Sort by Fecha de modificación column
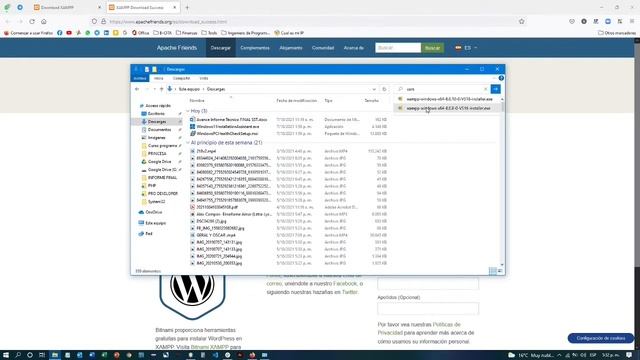The image size is (640, 360). click(x=297, y=100)
